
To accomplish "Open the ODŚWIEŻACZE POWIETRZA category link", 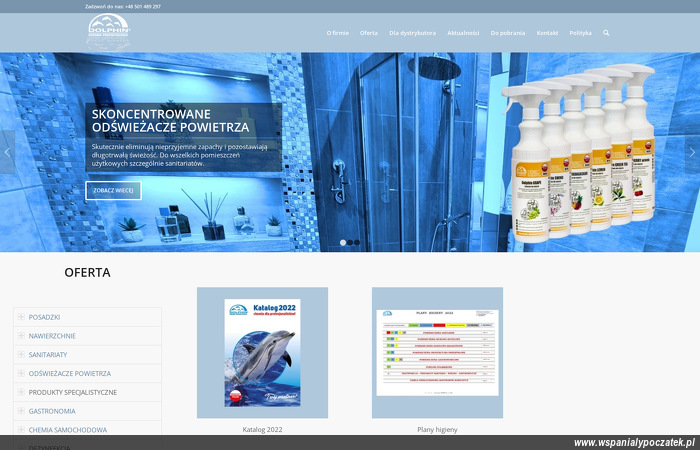I will [x=70, y=373].
